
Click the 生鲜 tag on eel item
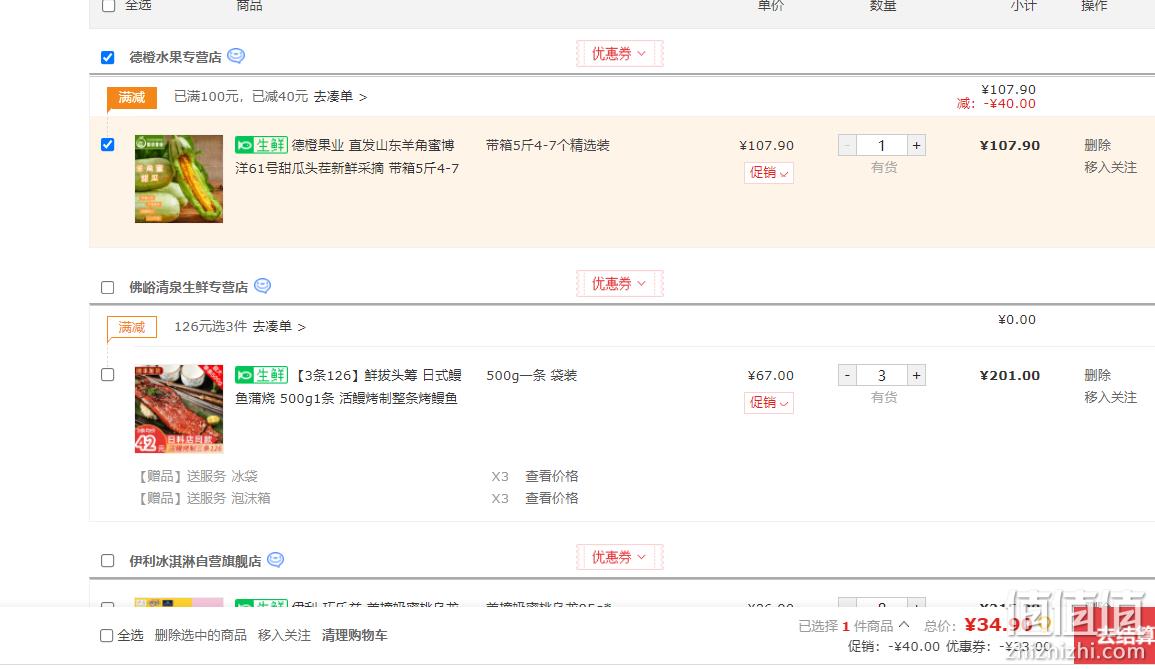(261, 375)
